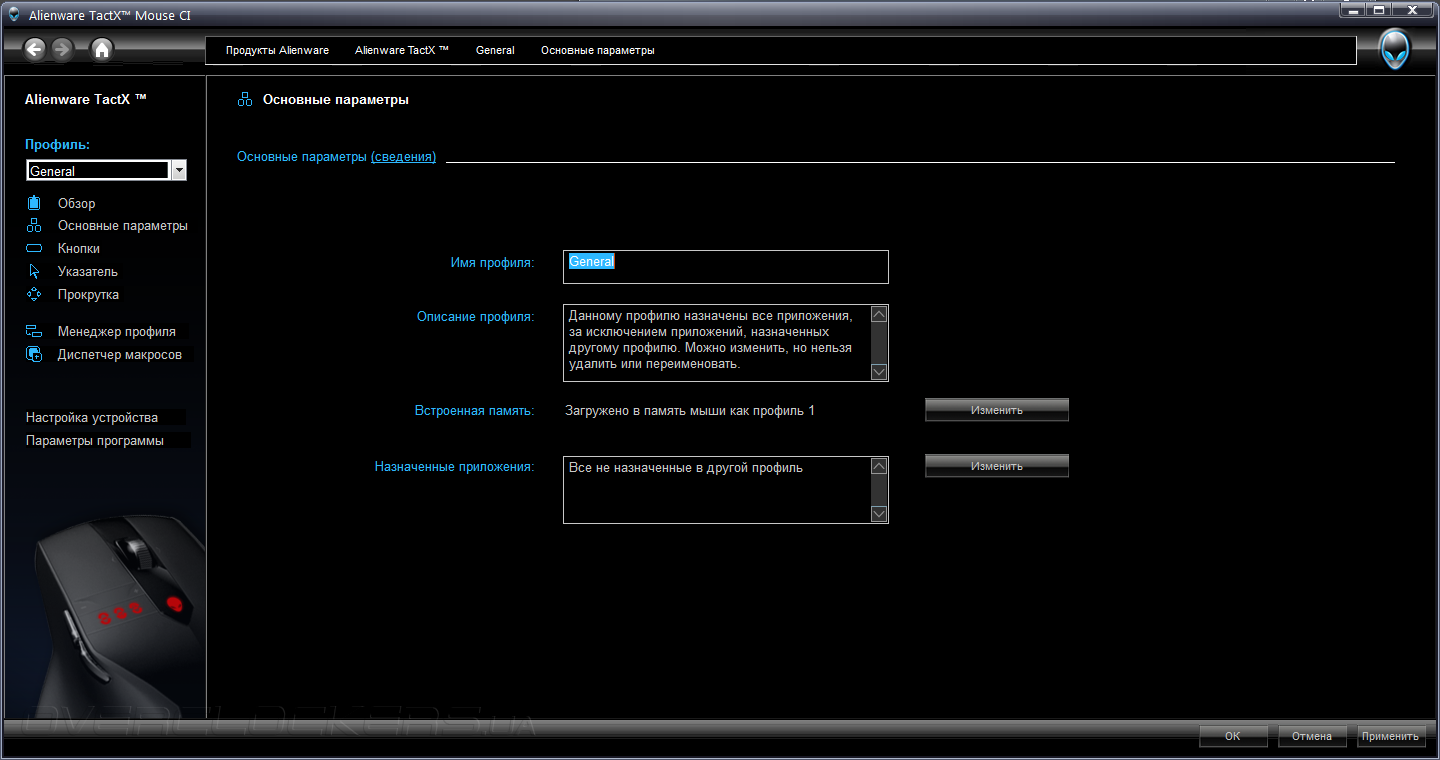
Task: Select the Кнопки icon in sidebar
Action: [x=34, y=248]
